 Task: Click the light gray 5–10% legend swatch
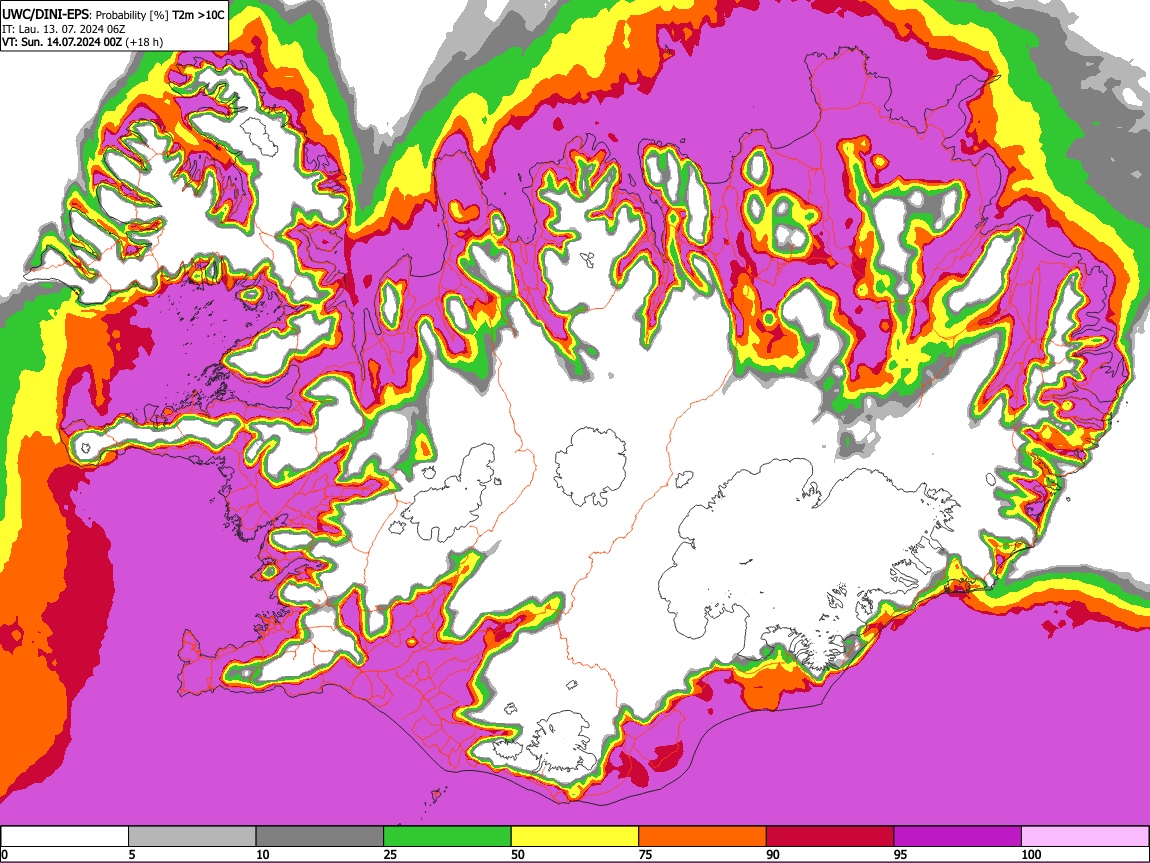click(192, 837)
